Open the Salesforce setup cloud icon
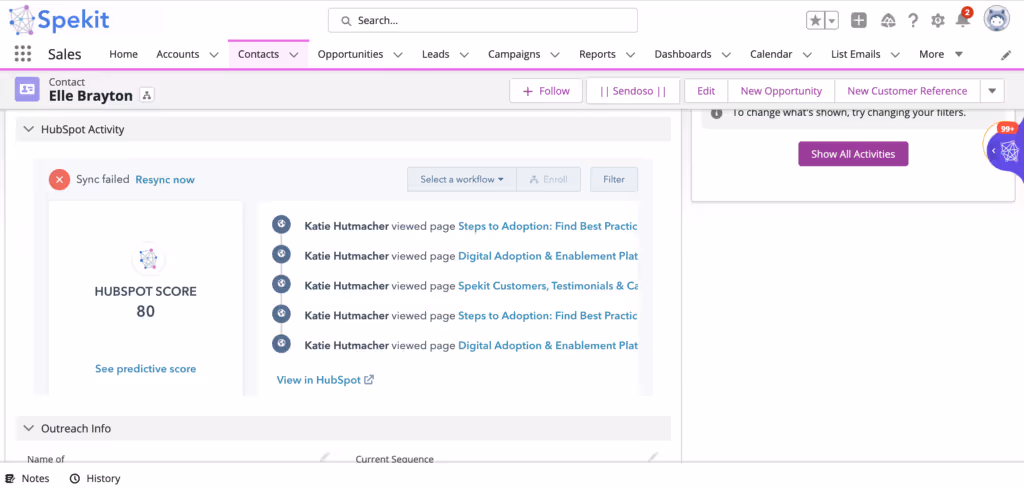Screen dimensions: 1024x489 pyautogui.click(x=888, y=20)
